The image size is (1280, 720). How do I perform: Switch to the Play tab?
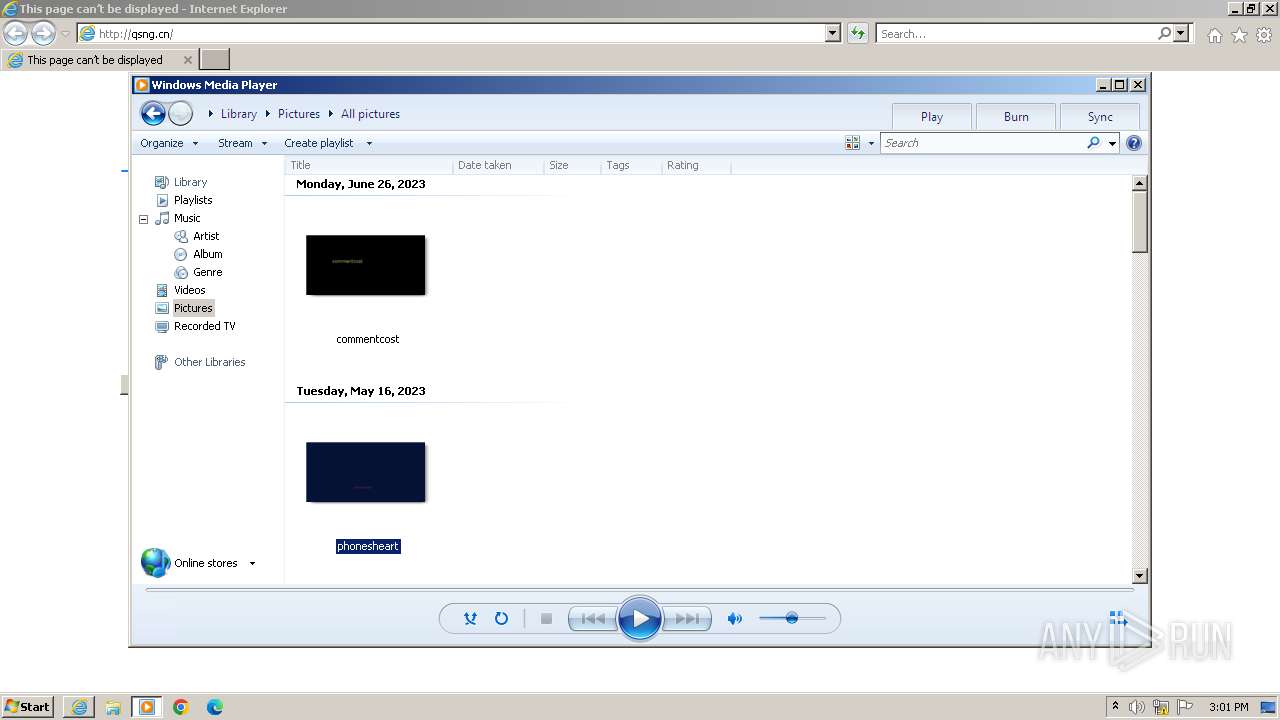(x=932, y=117)
